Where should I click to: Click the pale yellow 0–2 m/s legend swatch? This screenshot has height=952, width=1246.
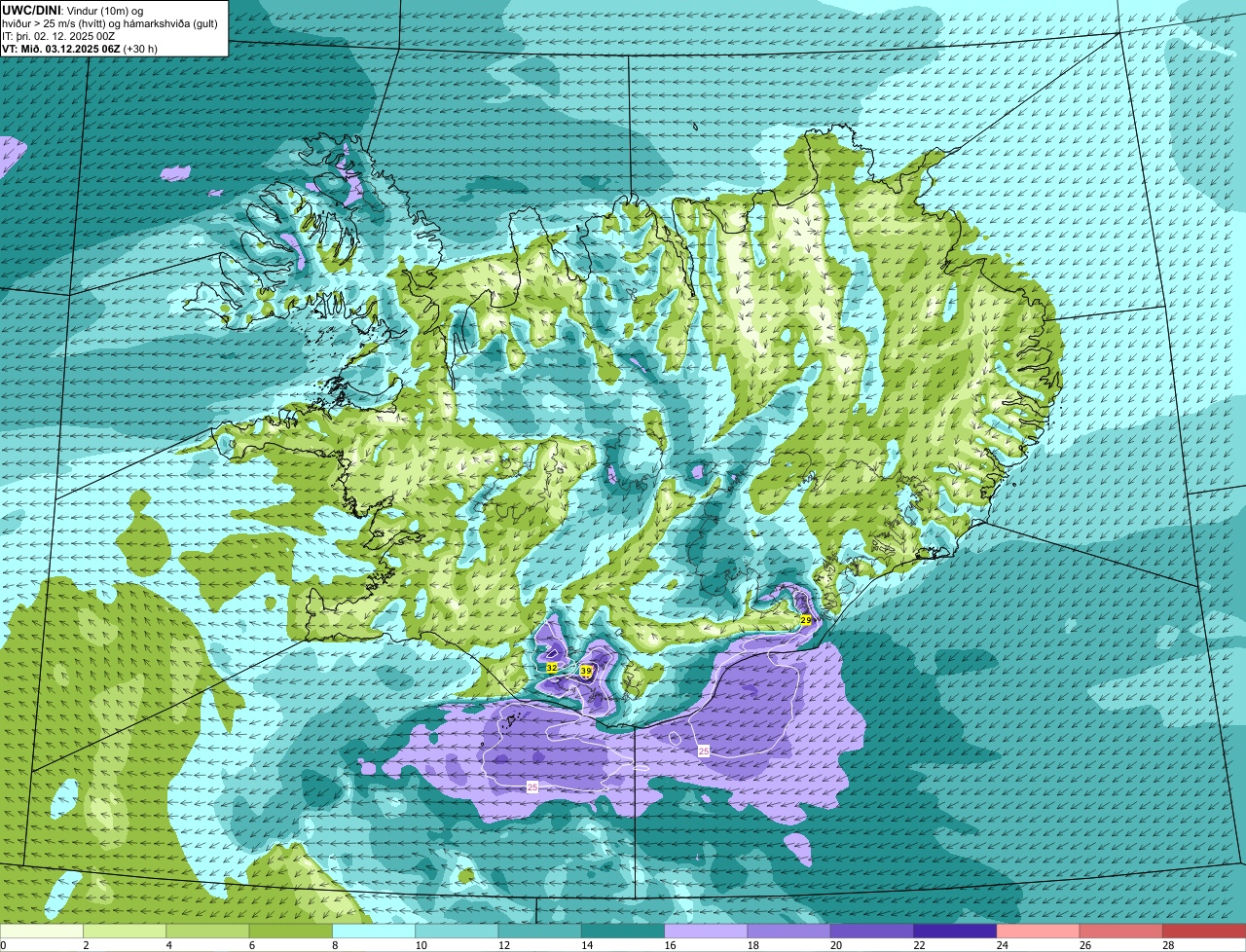[42, 932]
